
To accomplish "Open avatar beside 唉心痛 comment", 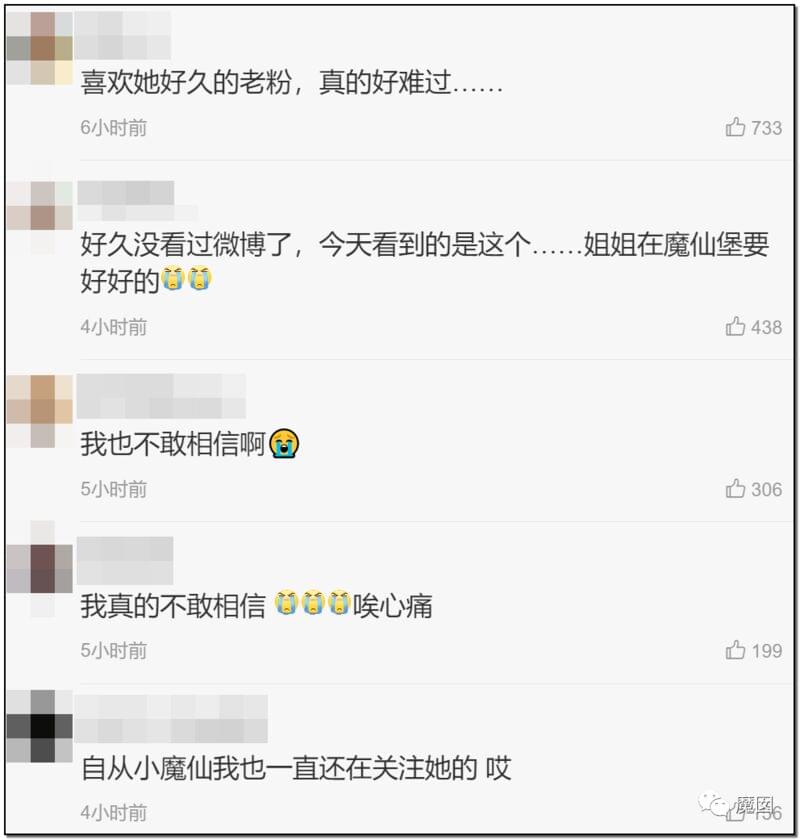I will click(40, 568).
